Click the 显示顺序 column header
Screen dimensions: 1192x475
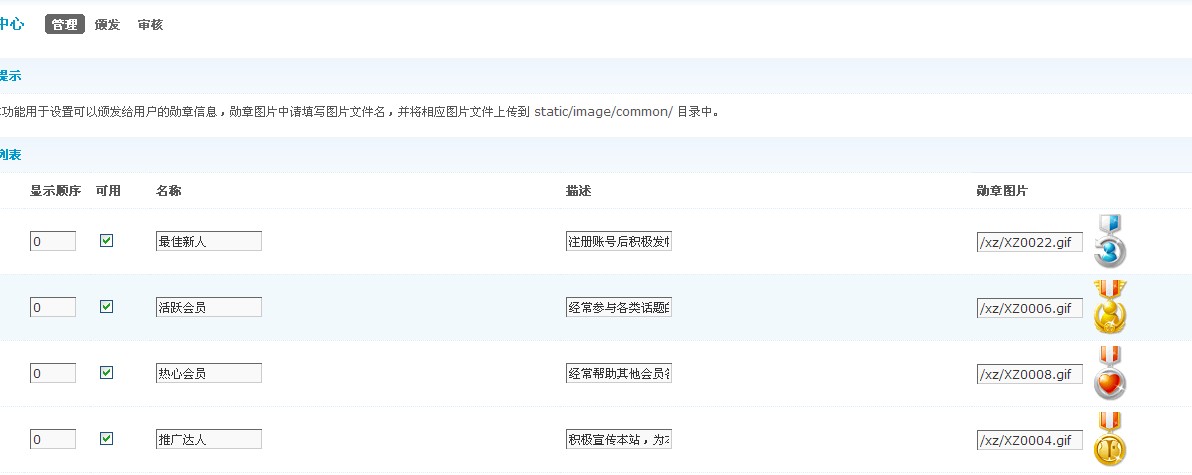55,191
